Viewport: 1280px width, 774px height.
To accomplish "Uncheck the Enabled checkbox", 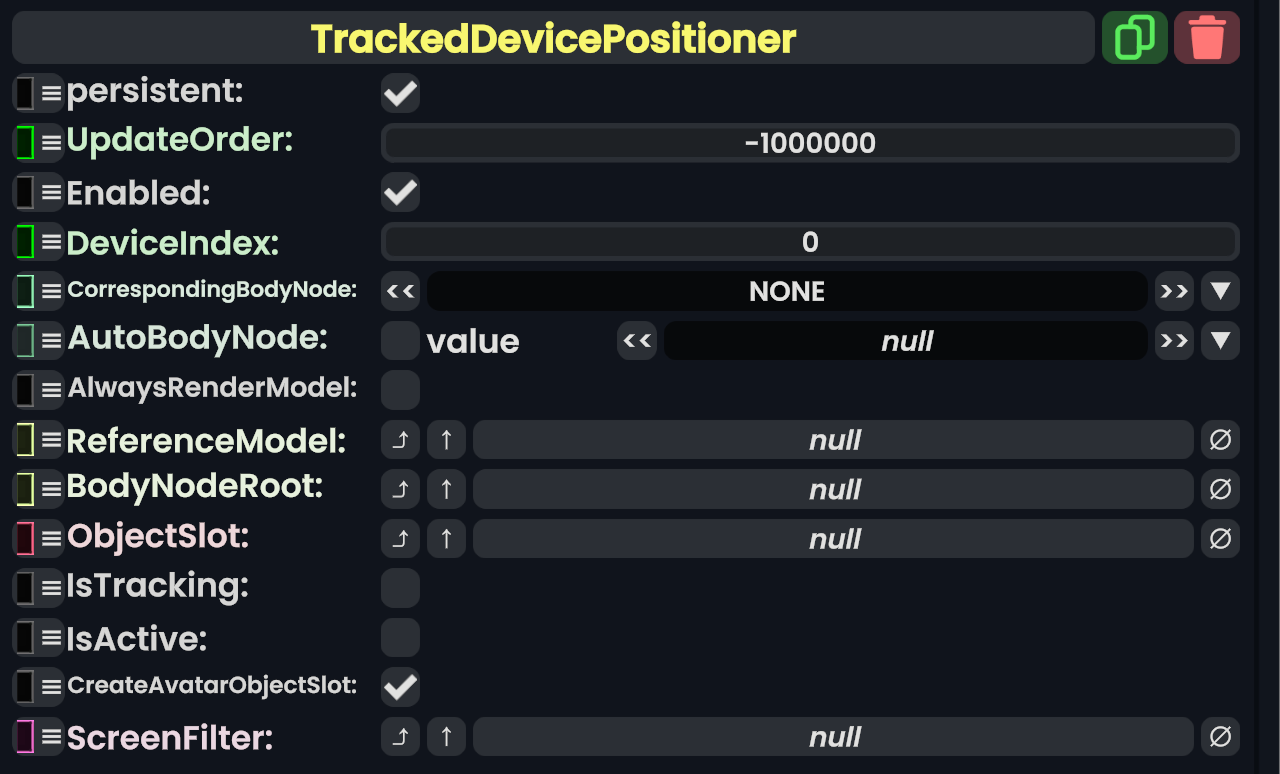I will click(x=400, y=192).
